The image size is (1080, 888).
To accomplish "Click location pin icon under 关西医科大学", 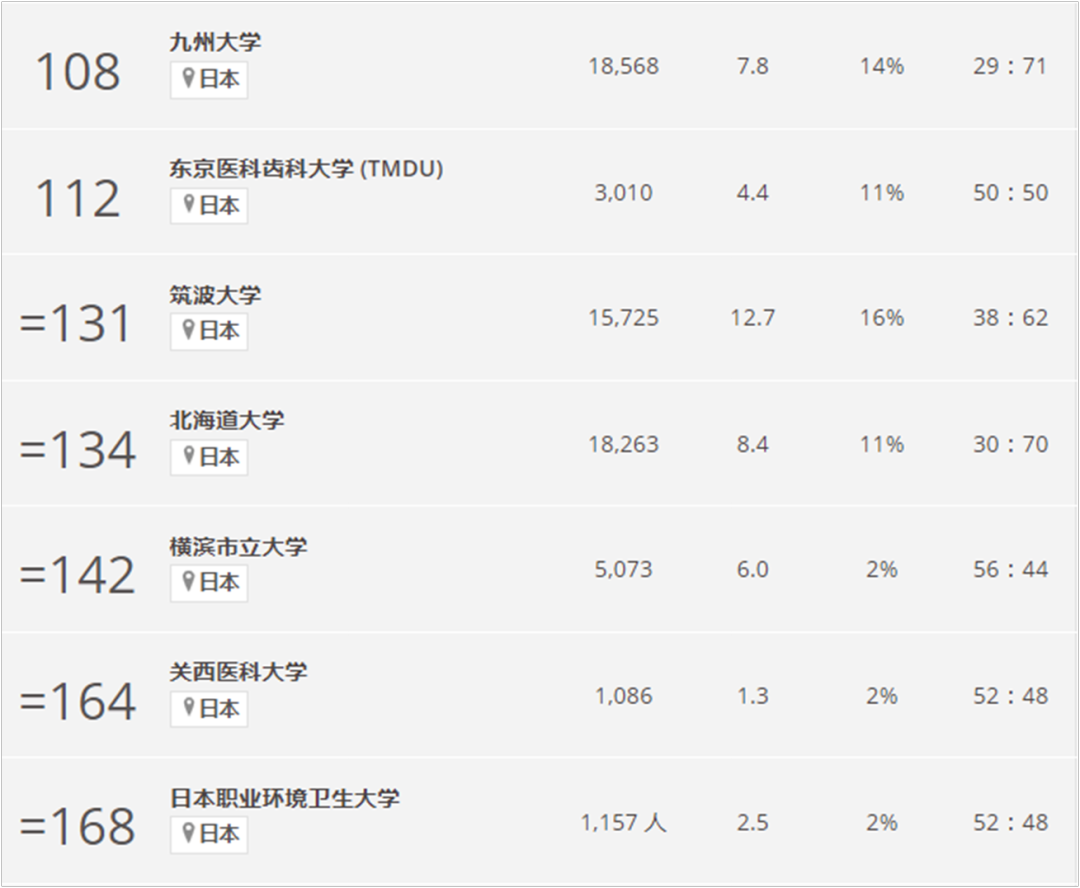I will click(x=188, y=708).
